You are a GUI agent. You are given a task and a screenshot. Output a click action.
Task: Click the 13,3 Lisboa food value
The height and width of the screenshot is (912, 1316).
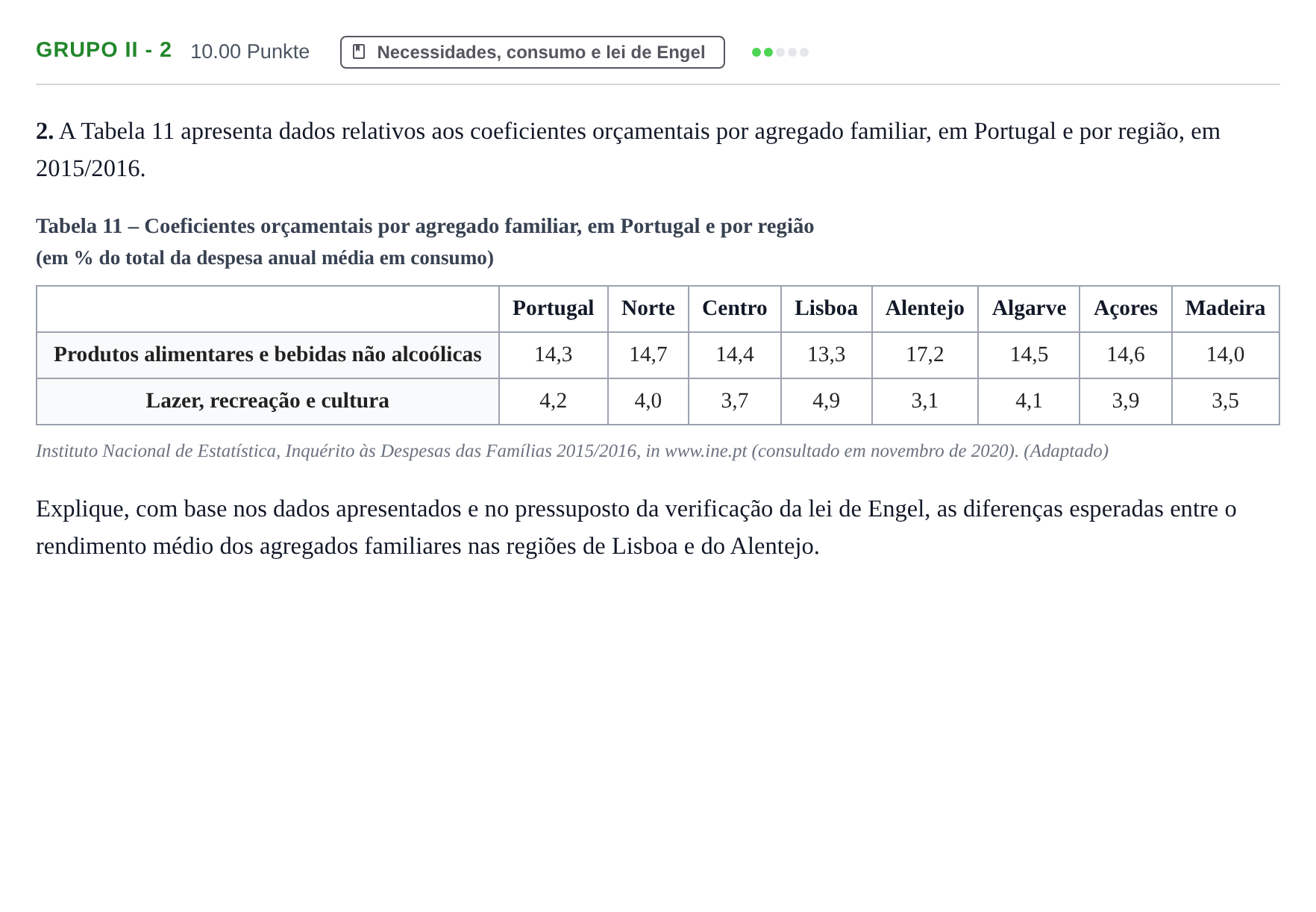[x=827, y=355]
